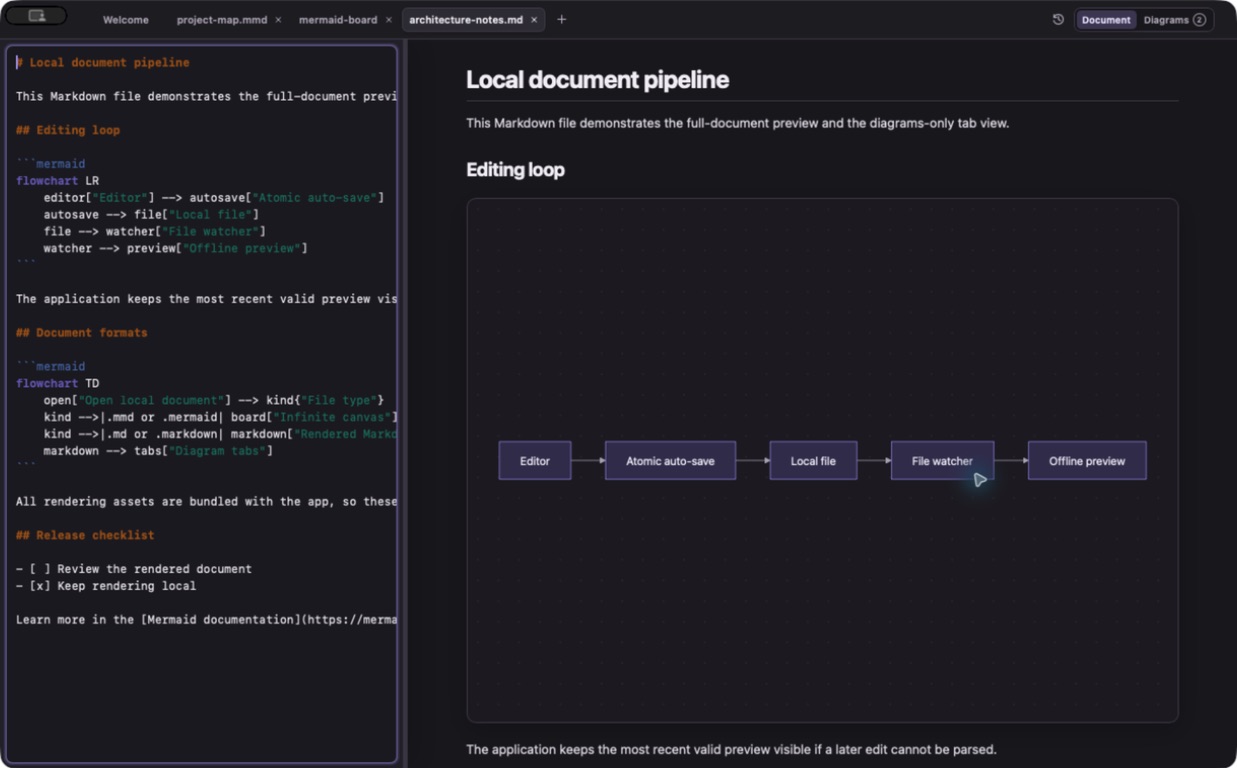Viewport: 1237px width, 768px height.
Task: Click the '- [ ] Review the rendered document' line
Action: point(134,569)
